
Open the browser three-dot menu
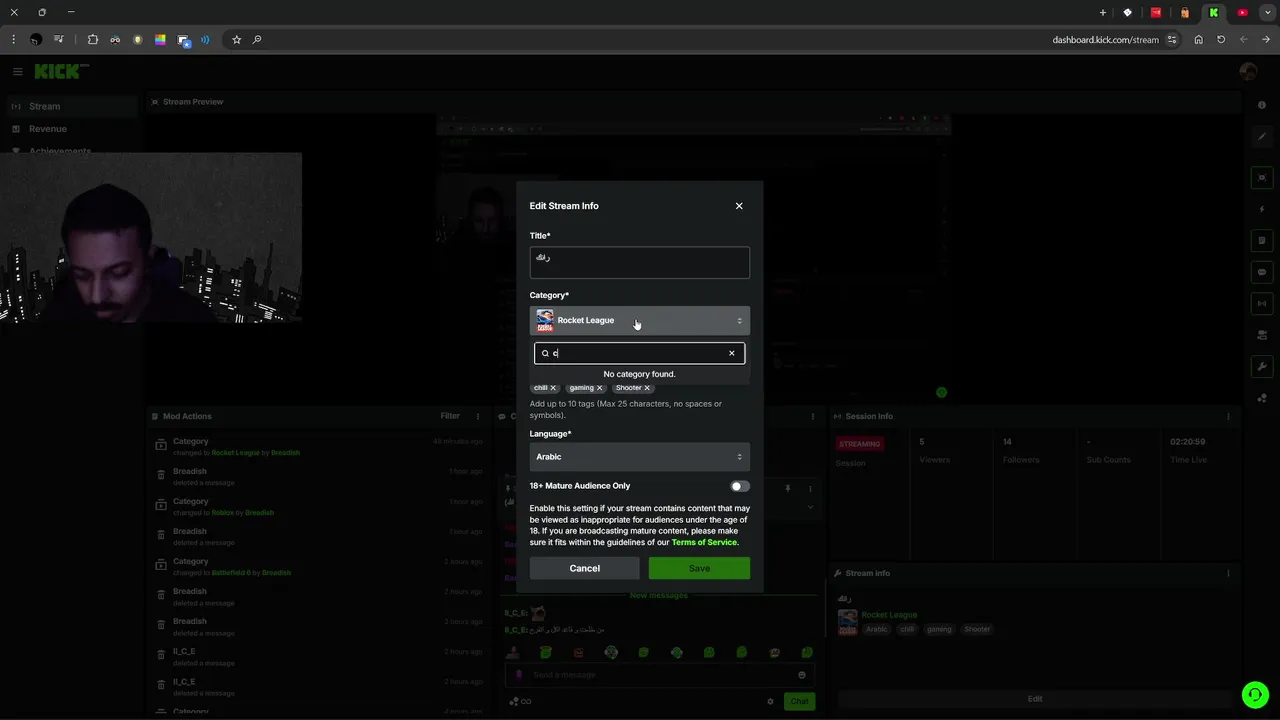(x=13, y=40)
